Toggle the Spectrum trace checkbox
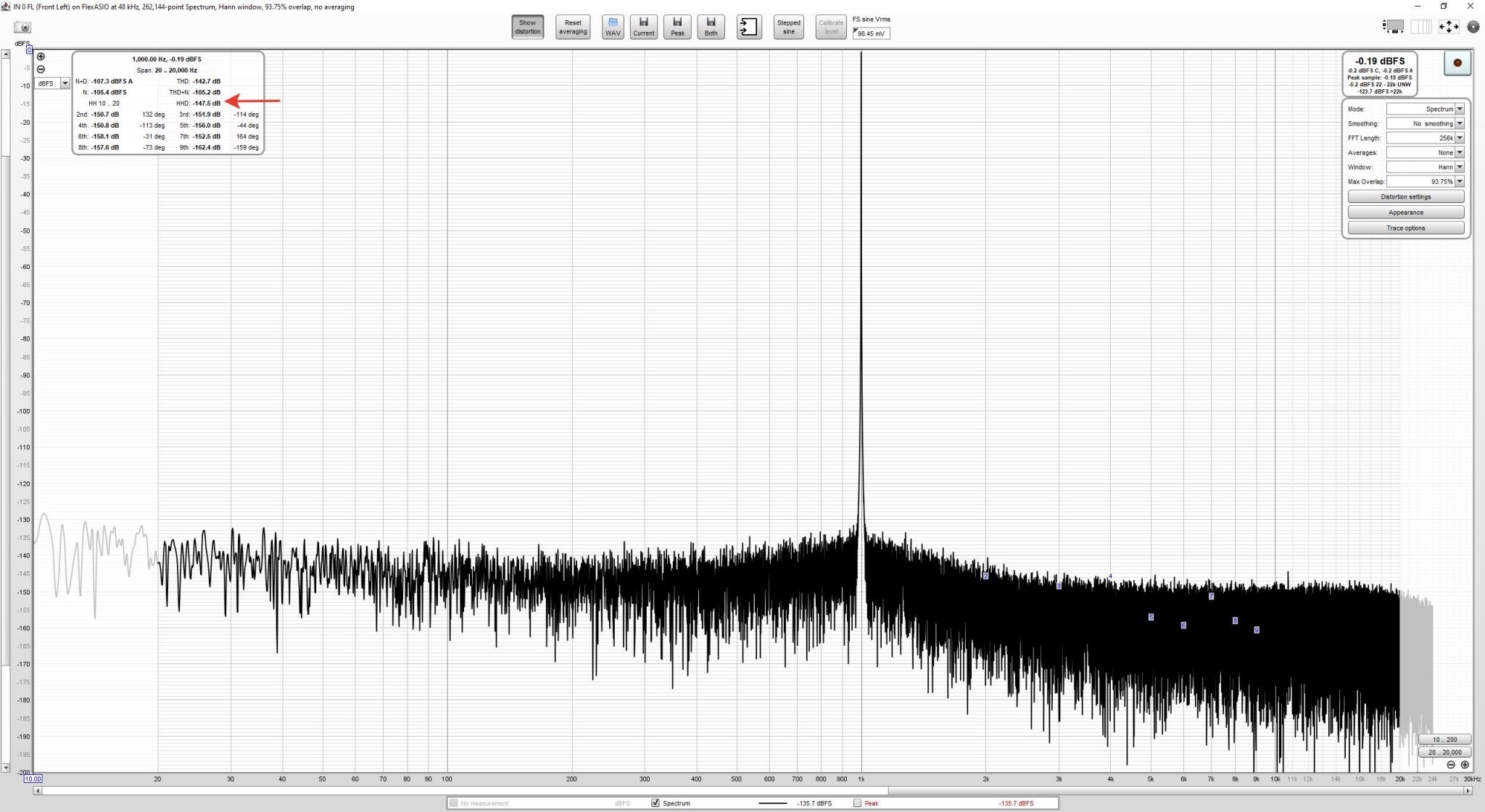This screenshot has height=812, width=1485. (x=655, y=803)
